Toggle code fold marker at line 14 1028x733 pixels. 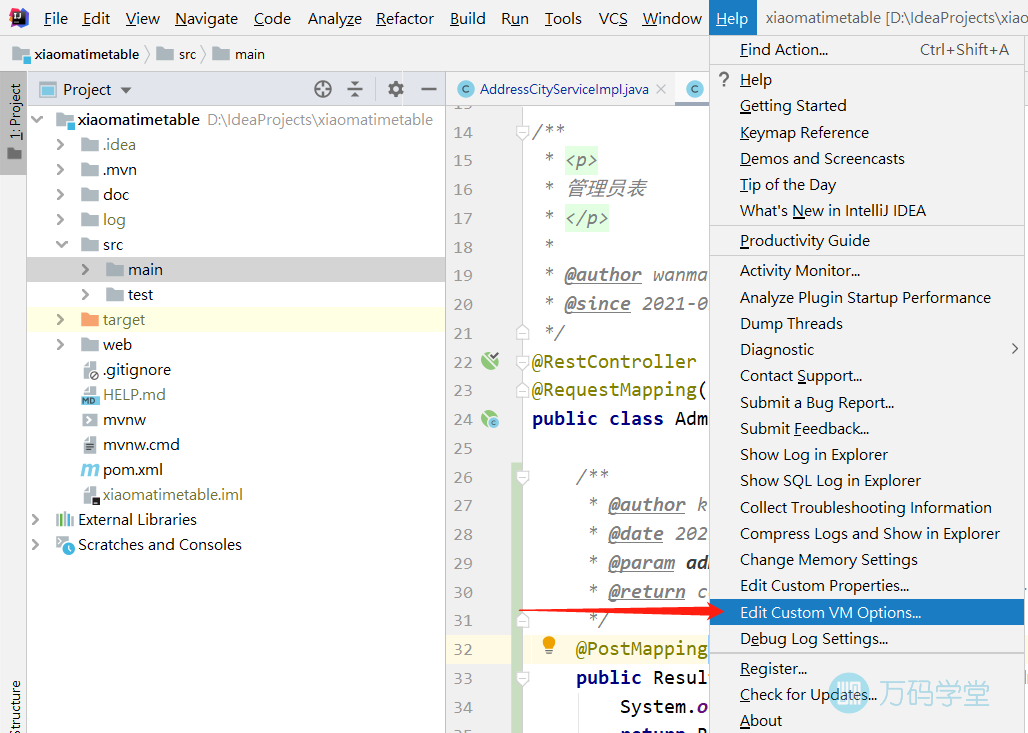point(521,132)
